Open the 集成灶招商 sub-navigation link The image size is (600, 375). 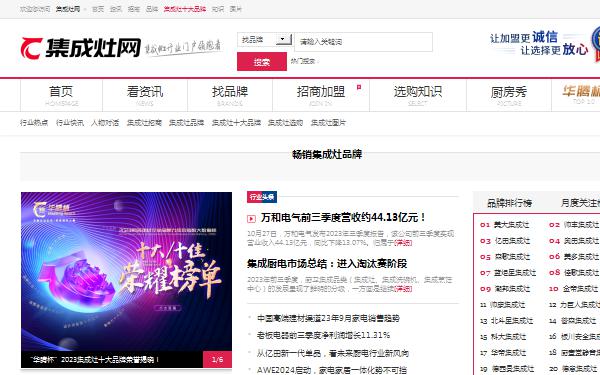[x=144, y=122]
